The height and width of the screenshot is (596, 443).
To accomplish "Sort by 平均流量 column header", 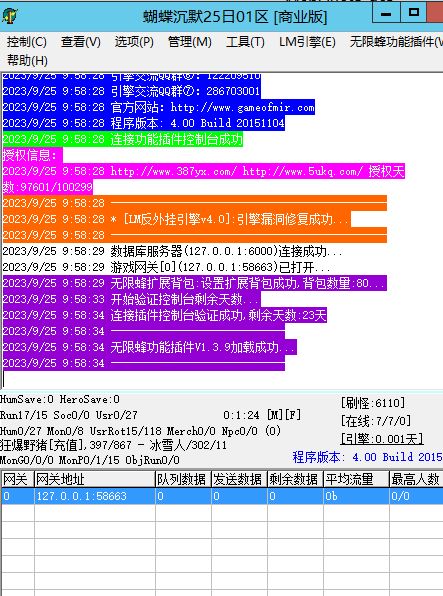I will (x=356, y=479).
